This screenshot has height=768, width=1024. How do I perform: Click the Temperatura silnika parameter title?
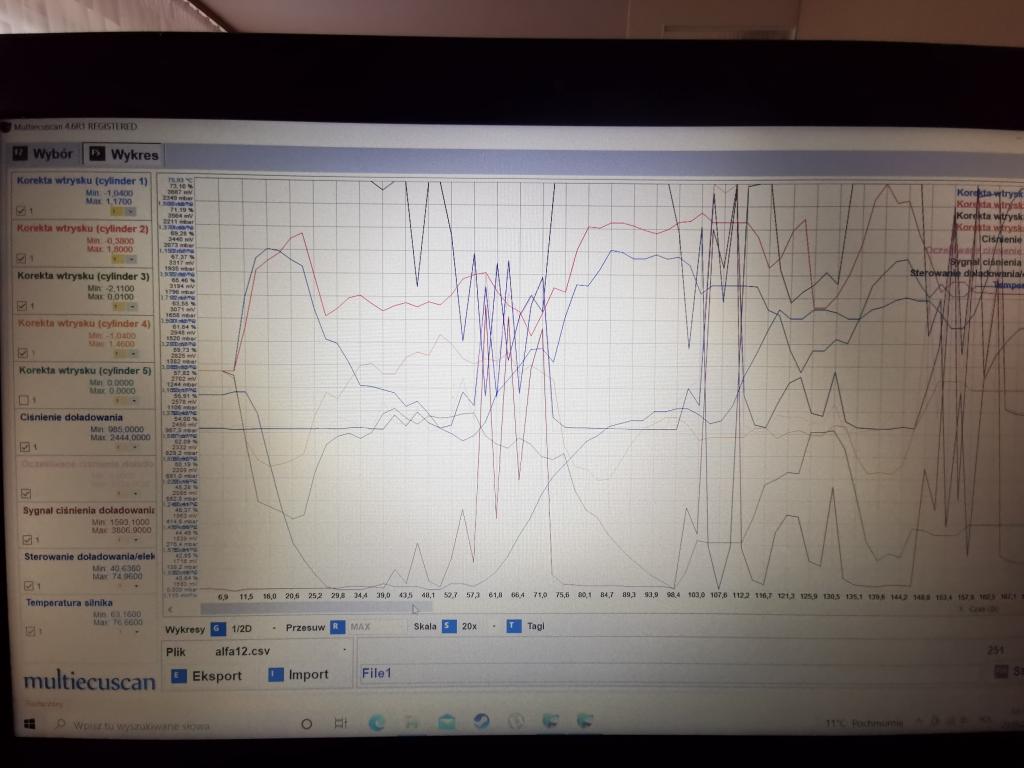tap(69, 603)
